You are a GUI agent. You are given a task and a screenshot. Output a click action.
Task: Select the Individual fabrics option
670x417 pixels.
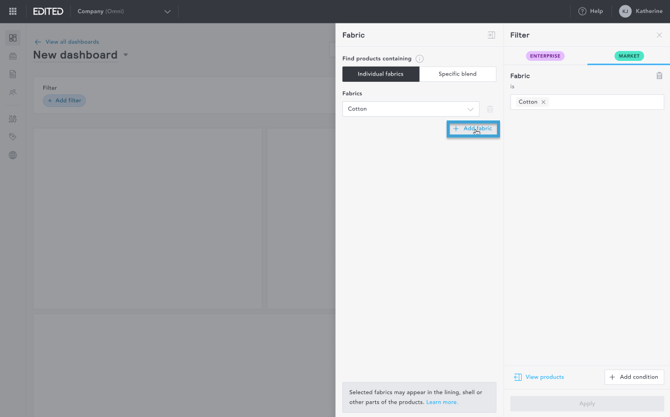point(381,74)
